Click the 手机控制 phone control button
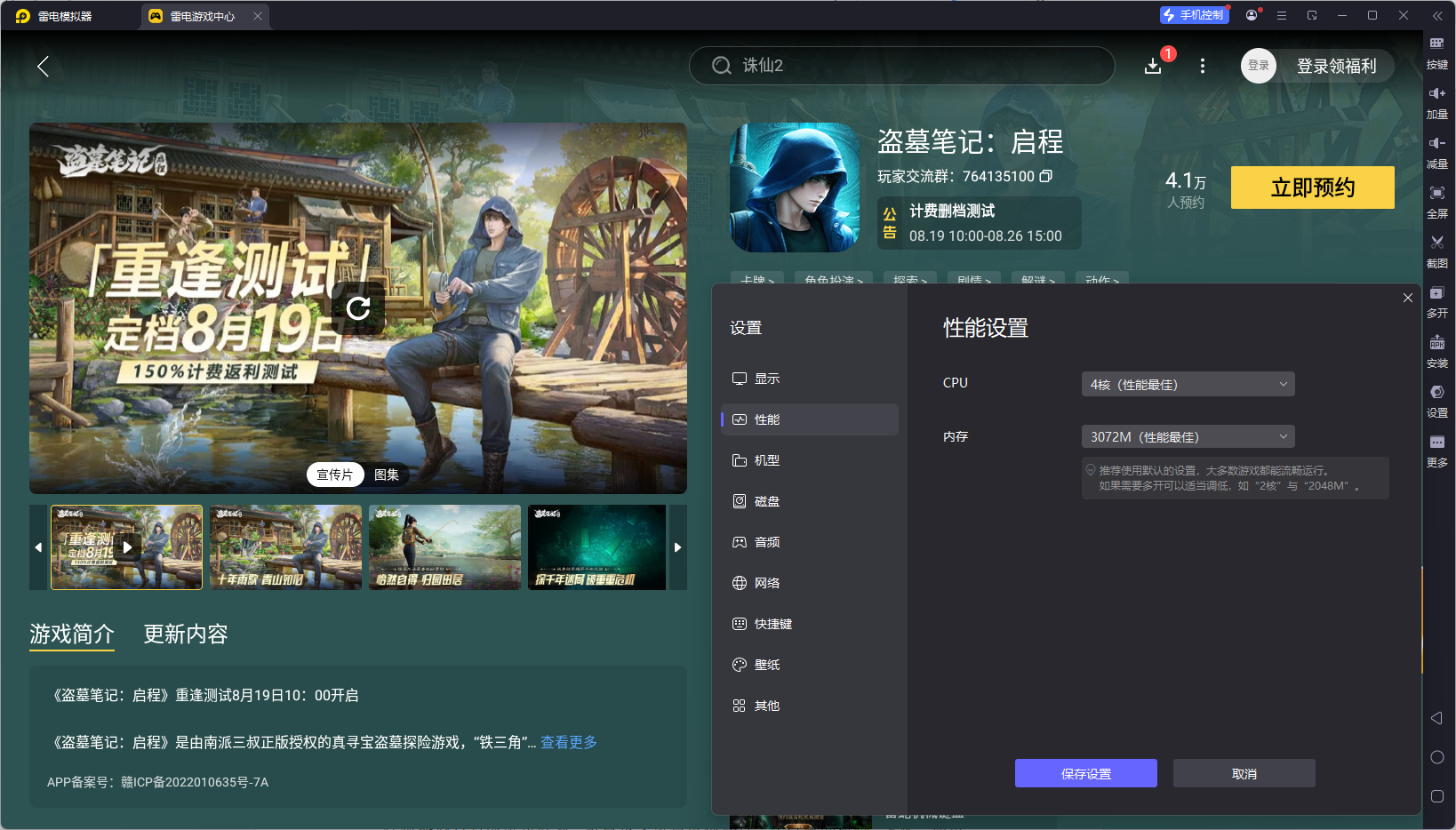 click(1194, 15)
